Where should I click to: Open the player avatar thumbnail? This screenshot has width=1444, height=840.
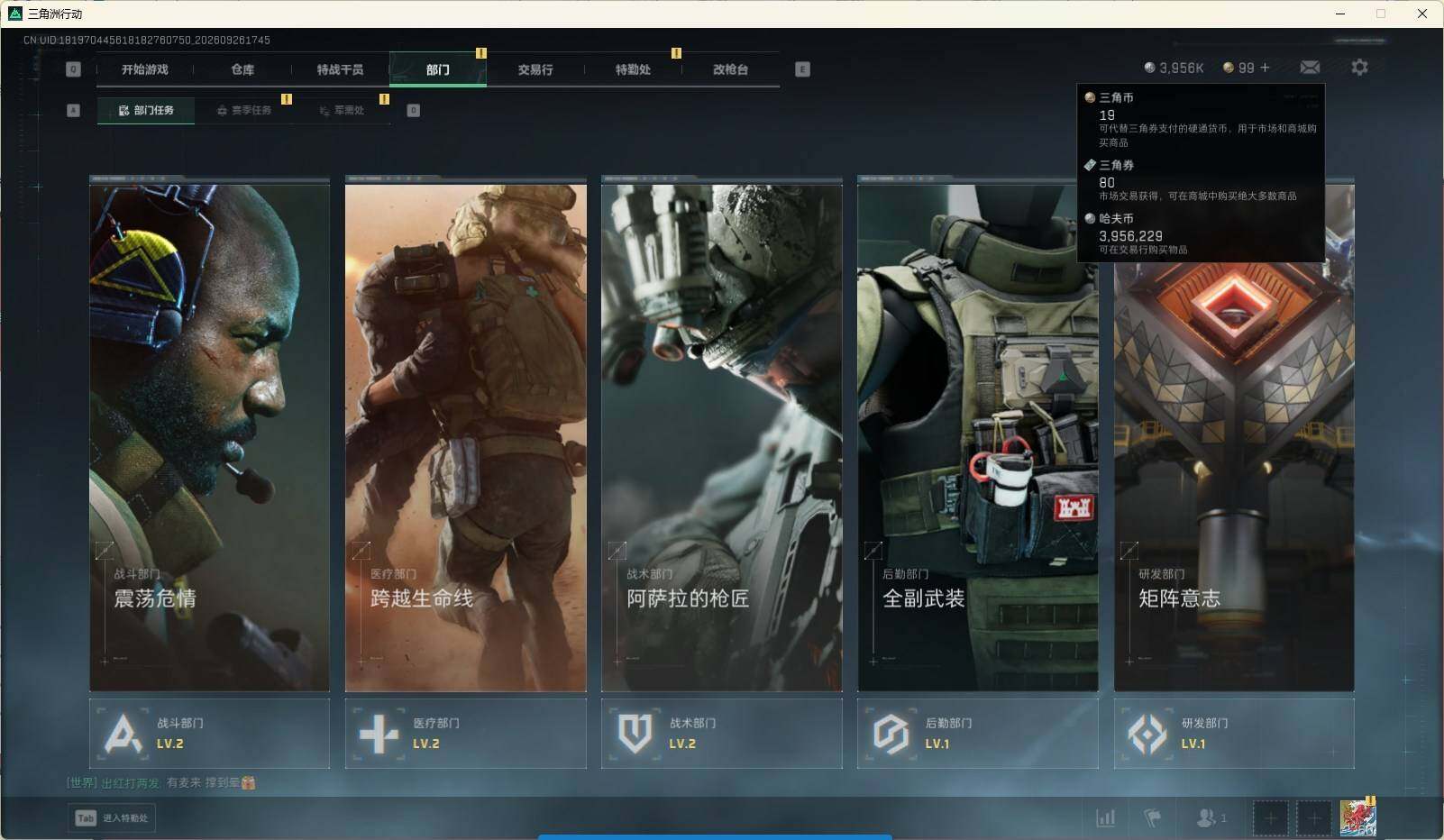click(x=1357, y=818)
